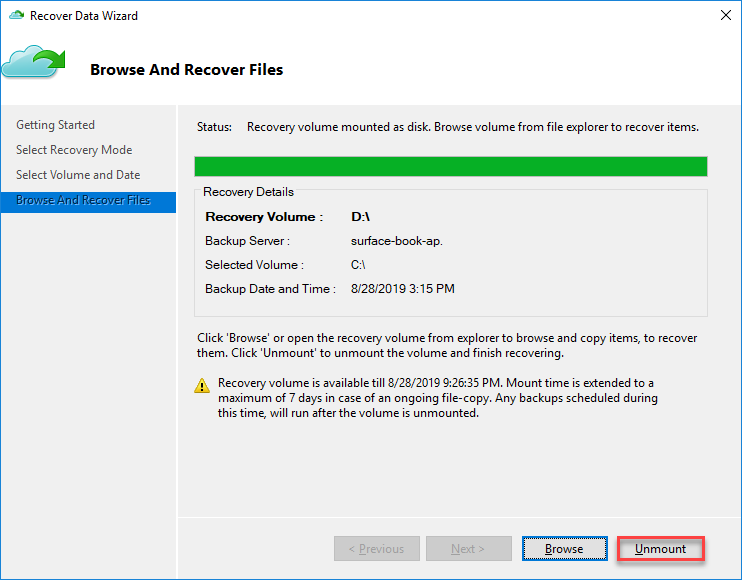Click the green progress bar
The height and width of the screenshot is (580, 742).
click(x=450, y=166)
